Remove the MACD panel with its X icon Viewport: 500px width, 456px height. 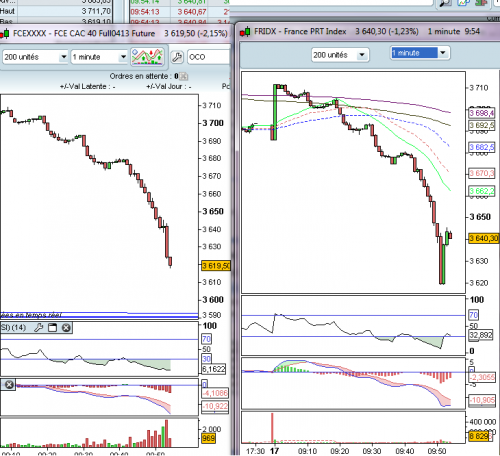[x=9, y=385]
